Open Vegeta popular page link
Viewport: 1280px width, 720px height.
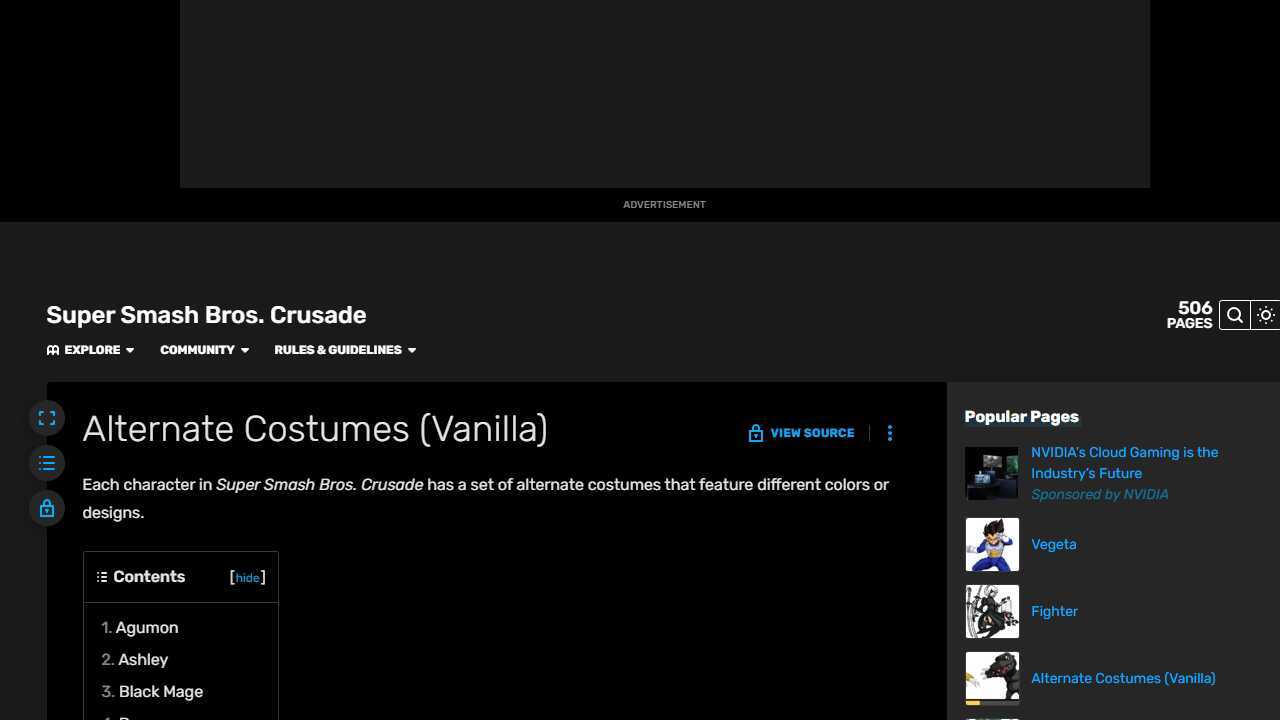click(x=1054, y=544)
